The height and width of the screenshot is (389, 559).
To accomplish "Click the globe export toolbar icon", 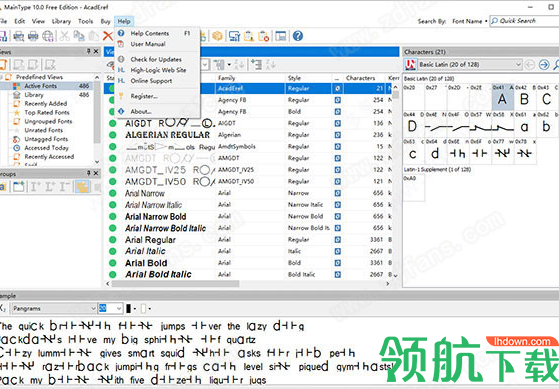I will tap(48, 36).
